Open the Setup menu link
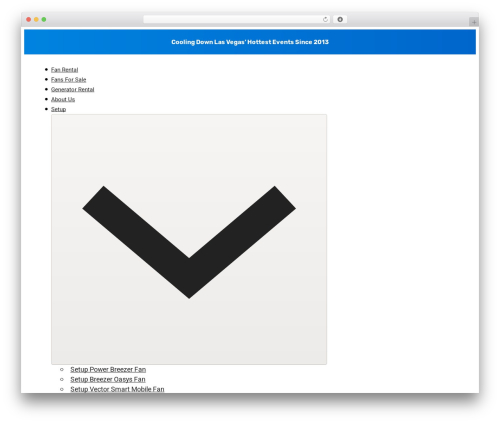Viewport: 500px width, 423px height. tap(58, 109)
